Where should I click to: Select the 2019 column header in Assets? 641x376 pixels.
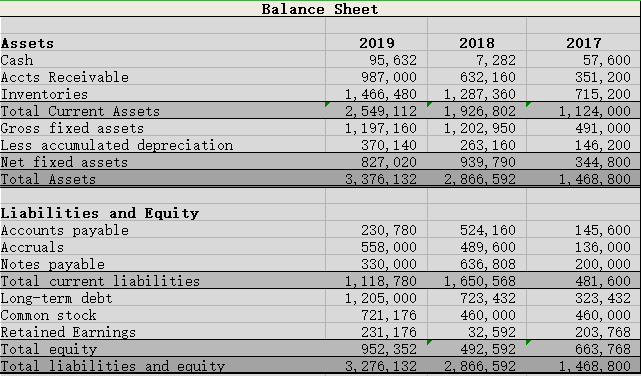377,43
